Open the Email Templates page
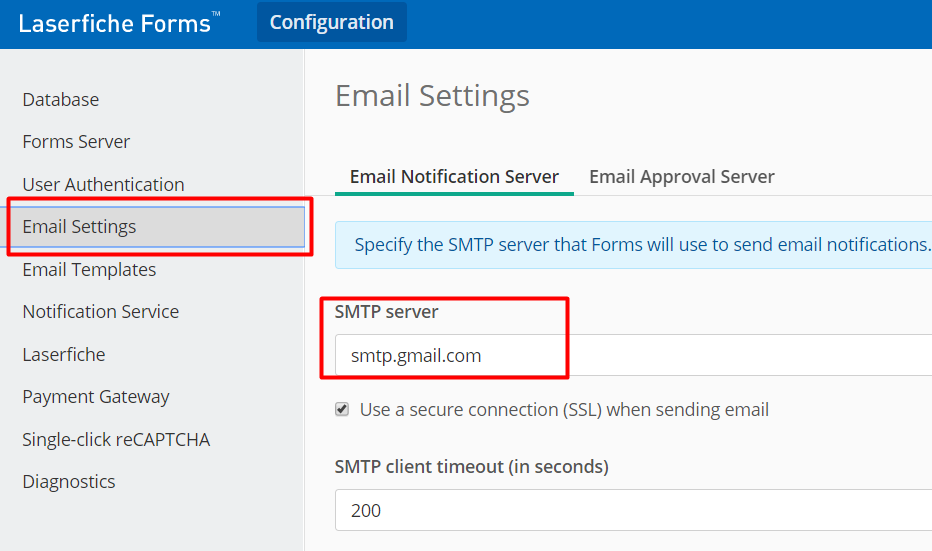Screen dimensions: 932x551 tap(89, 269)
